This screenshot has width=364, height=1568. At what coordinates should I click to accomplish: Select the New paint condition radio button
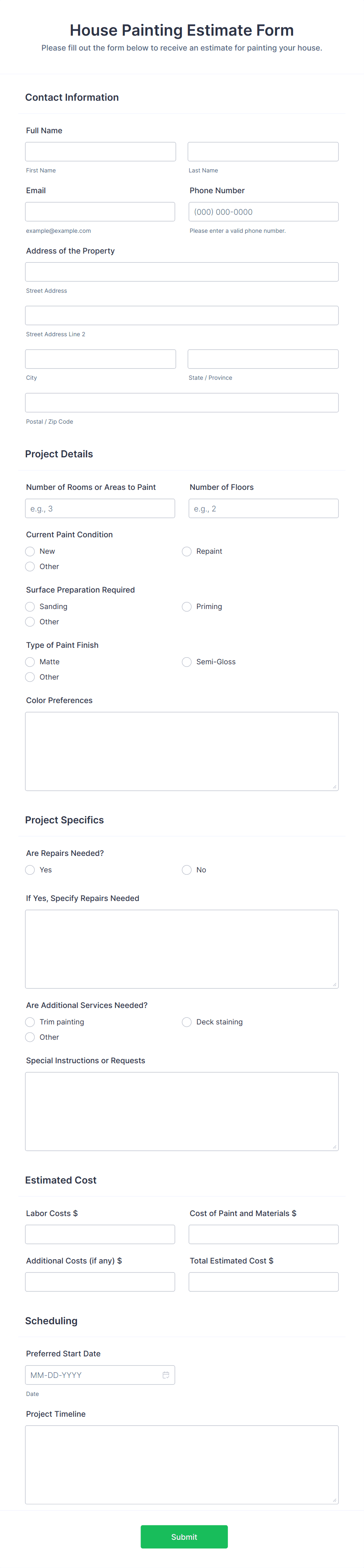(x=30, y=551)
